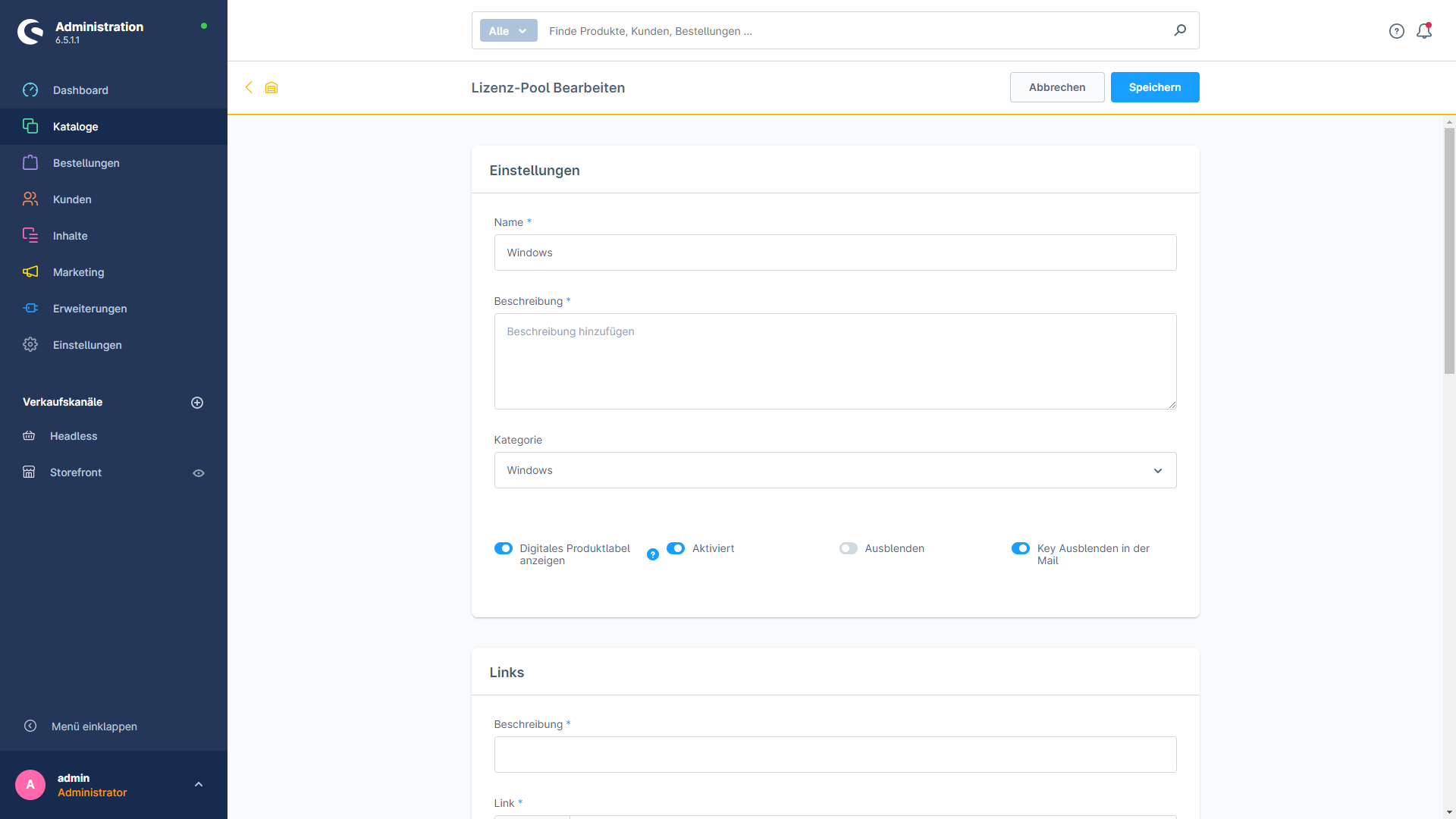Image resolution: width=1456 pixels, height=819 pixels.
Task: Expand the Alle search filter dropdown
Action: 506,31
